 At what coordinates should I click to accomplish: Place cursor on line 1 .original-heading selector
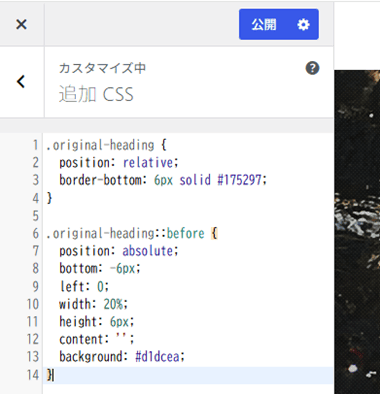click(x=100, y=145)
